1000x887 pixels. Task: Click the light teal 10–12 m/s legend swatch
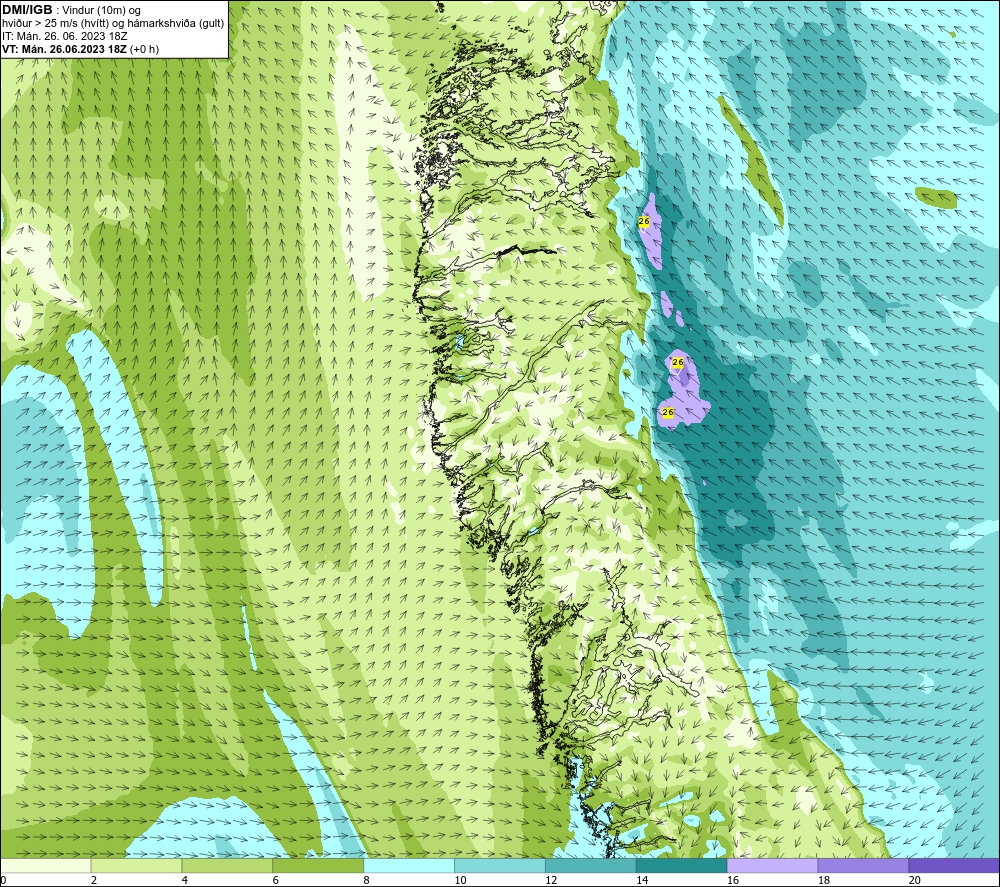point(500,865)
